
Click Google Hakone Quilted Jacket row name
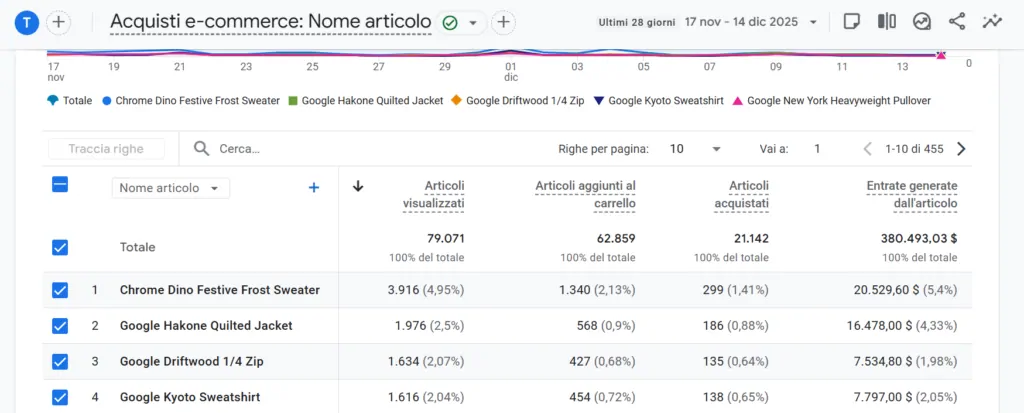tap(206, 325)
